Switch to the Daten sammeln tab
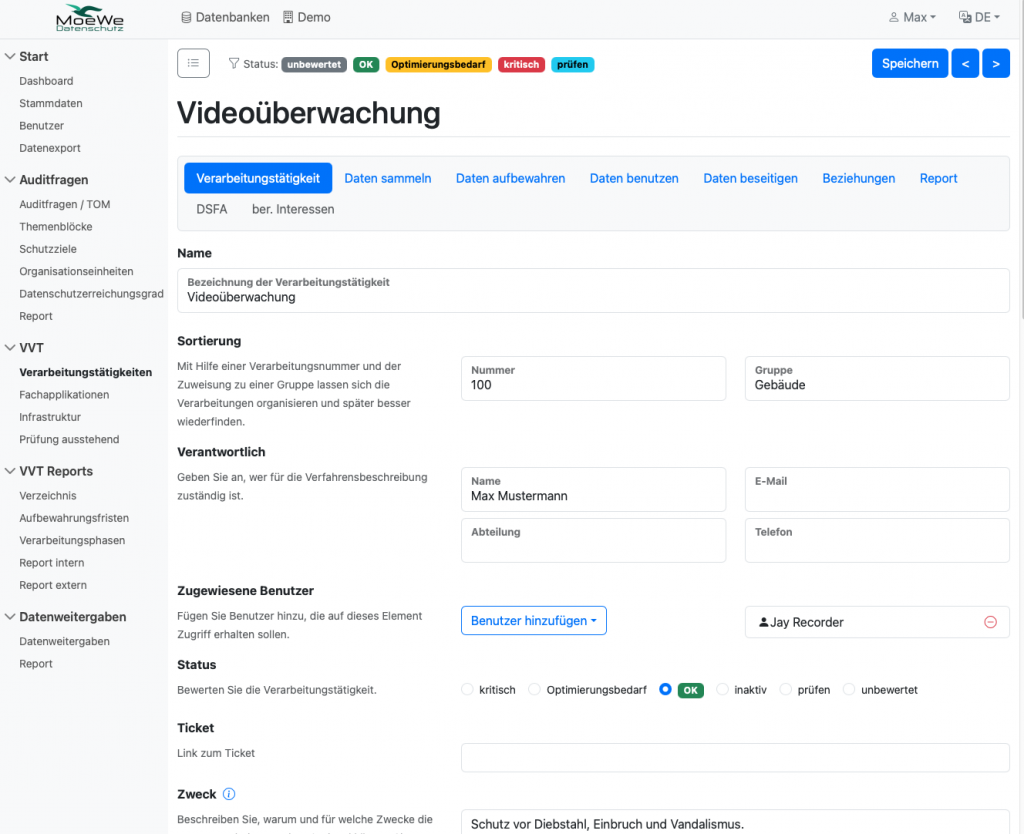The height and width of the screenshot is (834, 1024). pos(388,178)
